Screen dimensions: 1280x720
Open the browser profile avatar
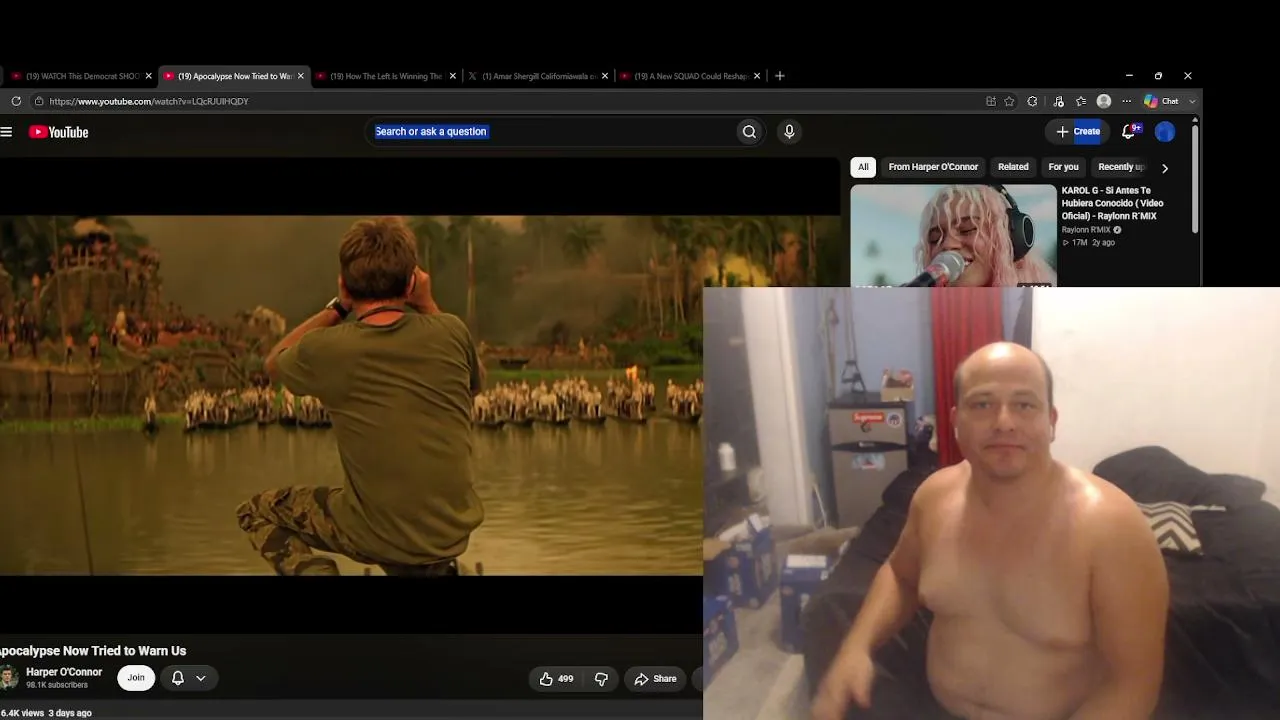(1104, 101)
